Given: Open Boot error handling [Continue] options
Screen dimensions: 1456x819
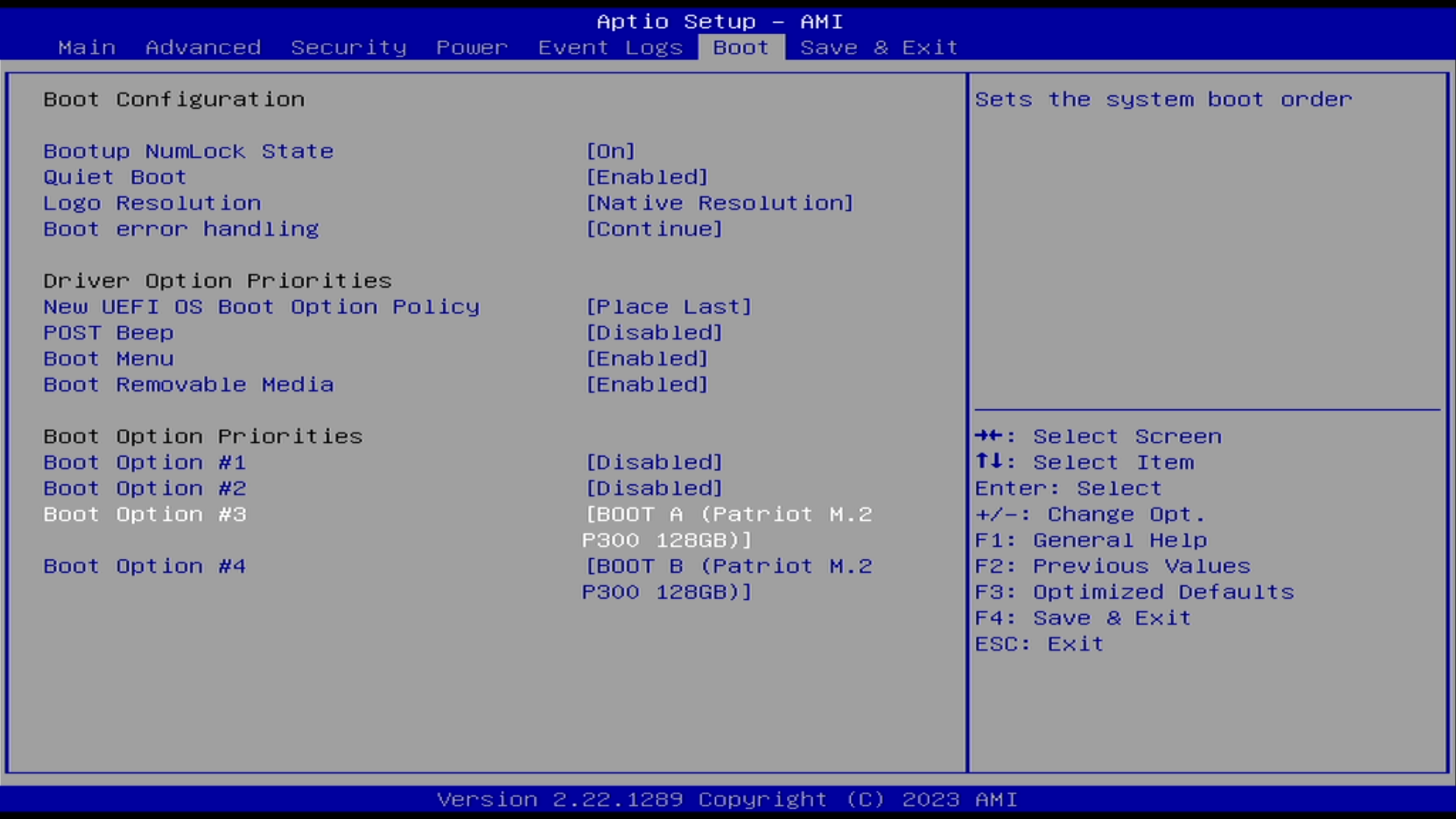Looking at the screenshot, I should [x=654, y=228].
